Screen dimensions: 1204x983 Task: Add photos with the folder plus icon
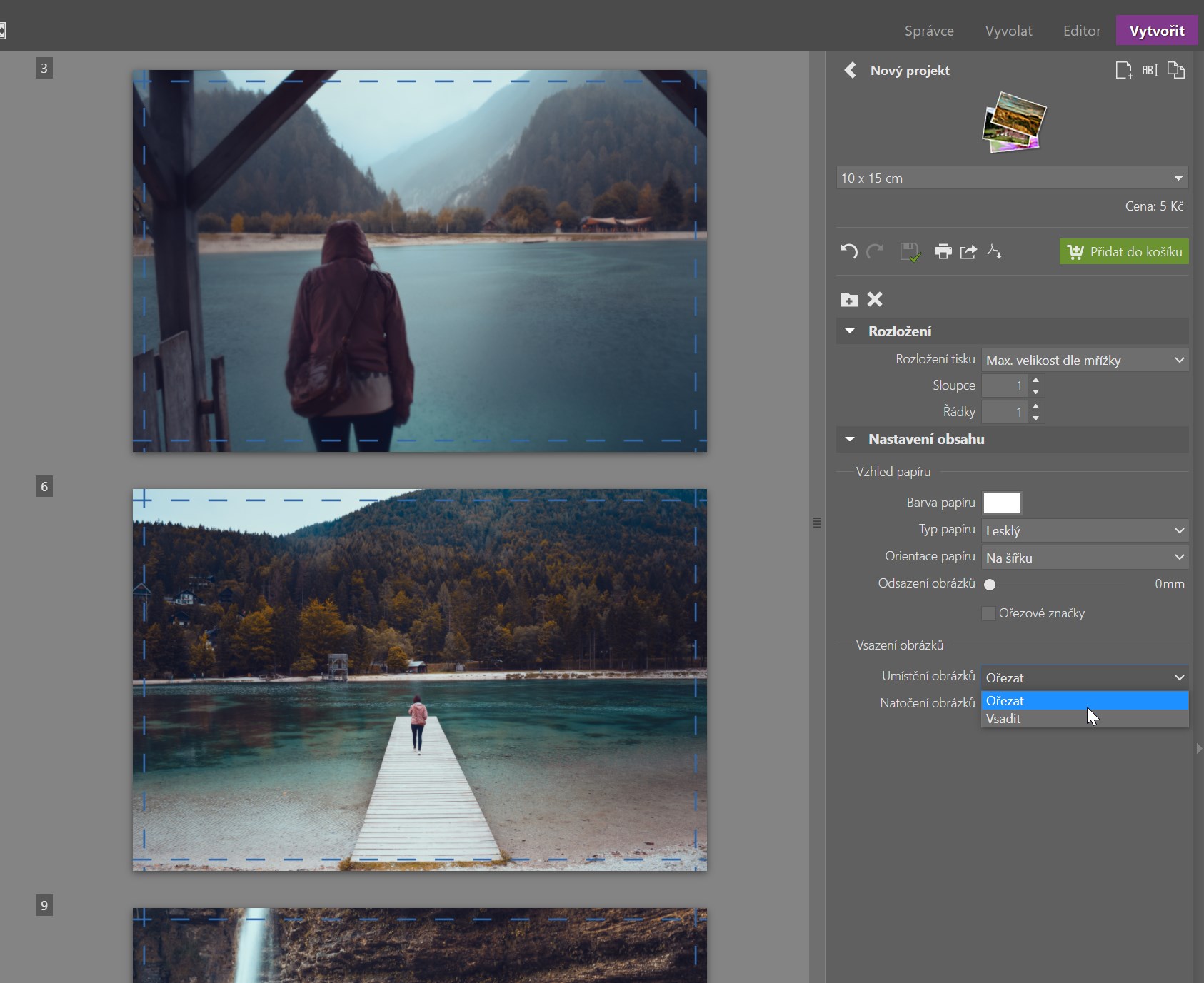click(849, 299)
